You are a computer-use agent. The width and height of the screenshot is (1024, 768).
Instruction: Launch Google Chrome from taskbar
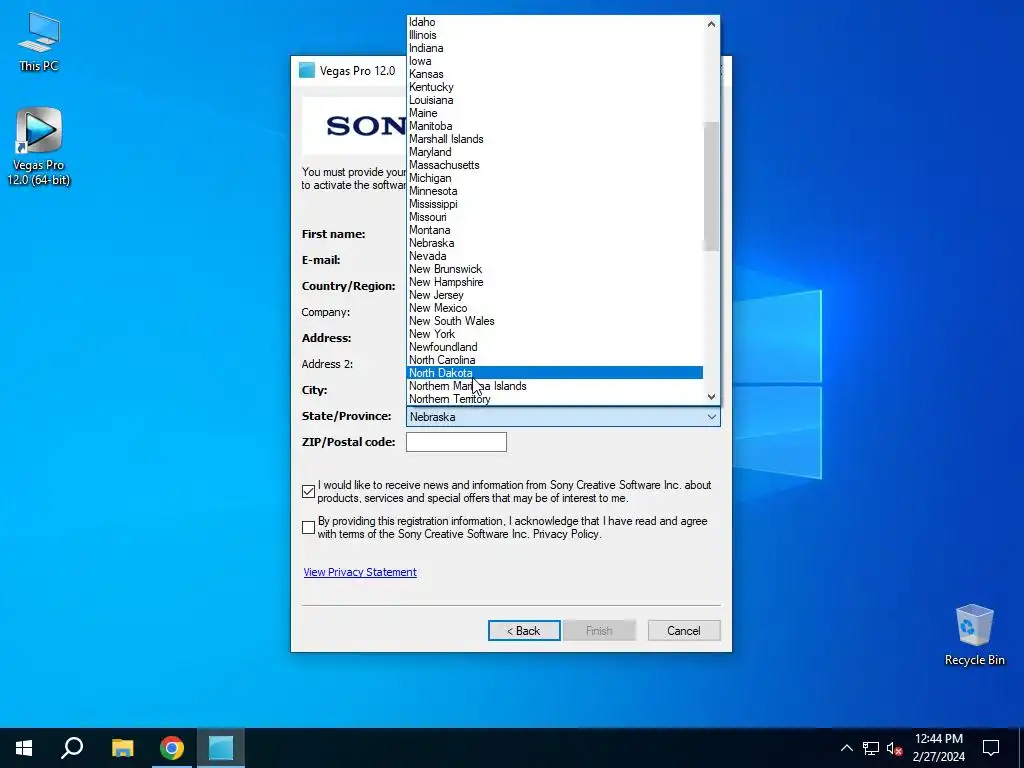pos(172,748)
